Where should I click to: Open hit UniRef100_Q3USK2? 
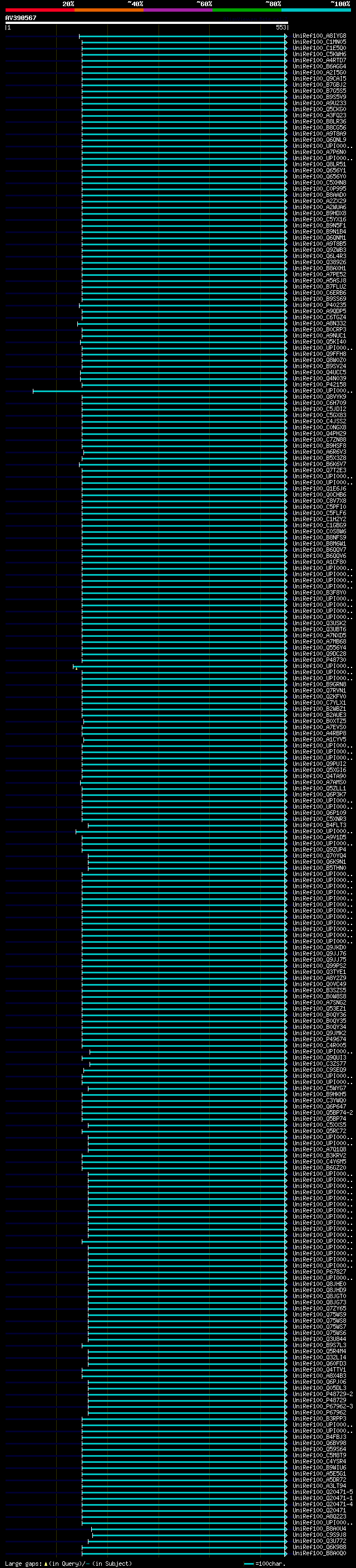pyautogui.click(x=319, y=624)
